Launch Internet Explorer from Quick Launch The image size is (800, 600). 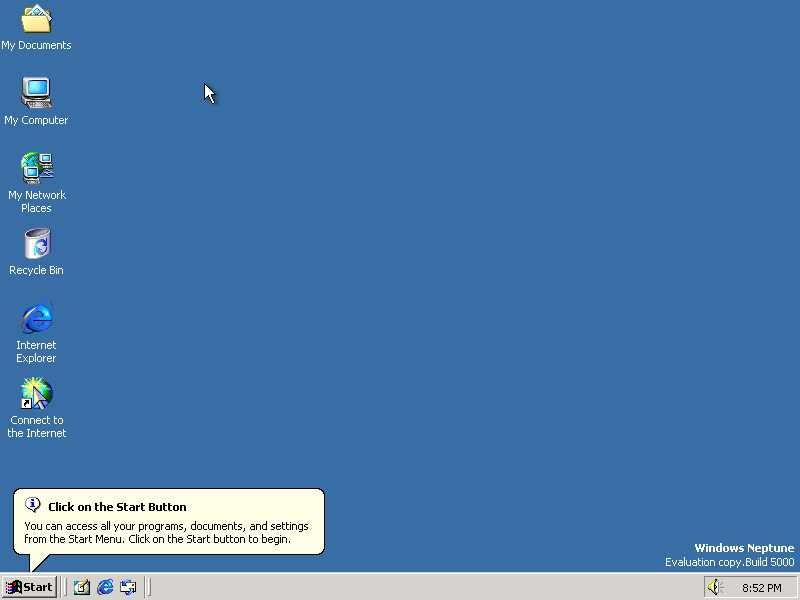(x=105, y=587)
